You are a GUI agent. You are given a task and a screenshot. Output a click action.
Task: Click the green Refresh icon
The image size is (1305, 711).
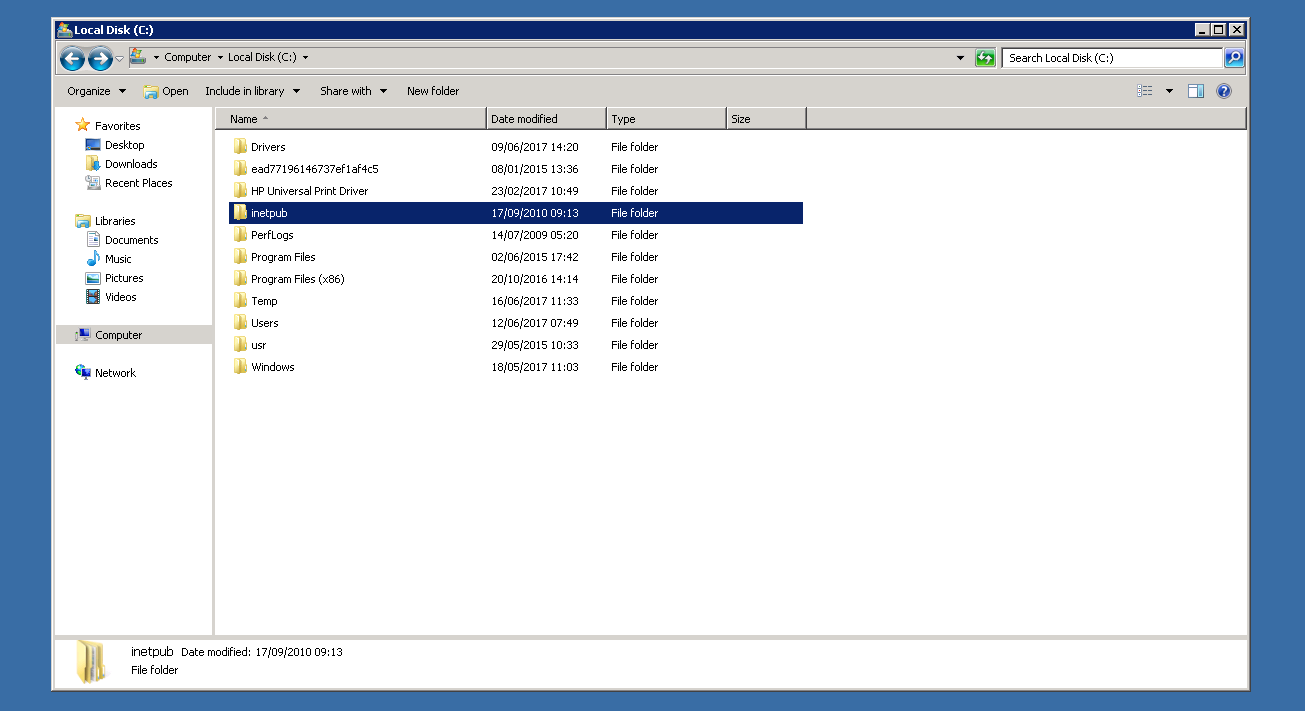coord(986,58)
